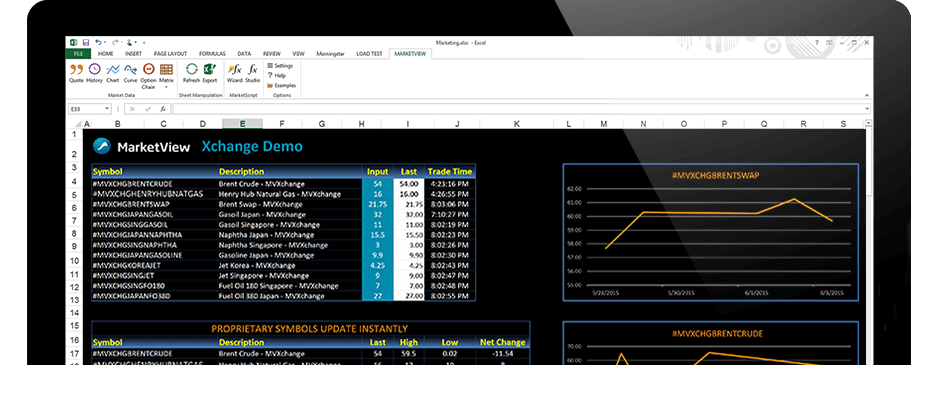The height and width of the screenshot is (400, 940).
Task: Customize the Quick Access Toolbar dropdown
Action: (x=144, y=43)
